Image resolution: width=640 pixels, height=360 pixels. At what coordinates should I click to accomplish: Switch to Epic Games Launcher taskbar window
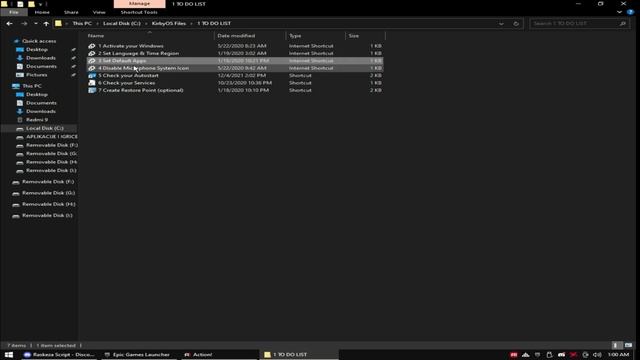137,355
